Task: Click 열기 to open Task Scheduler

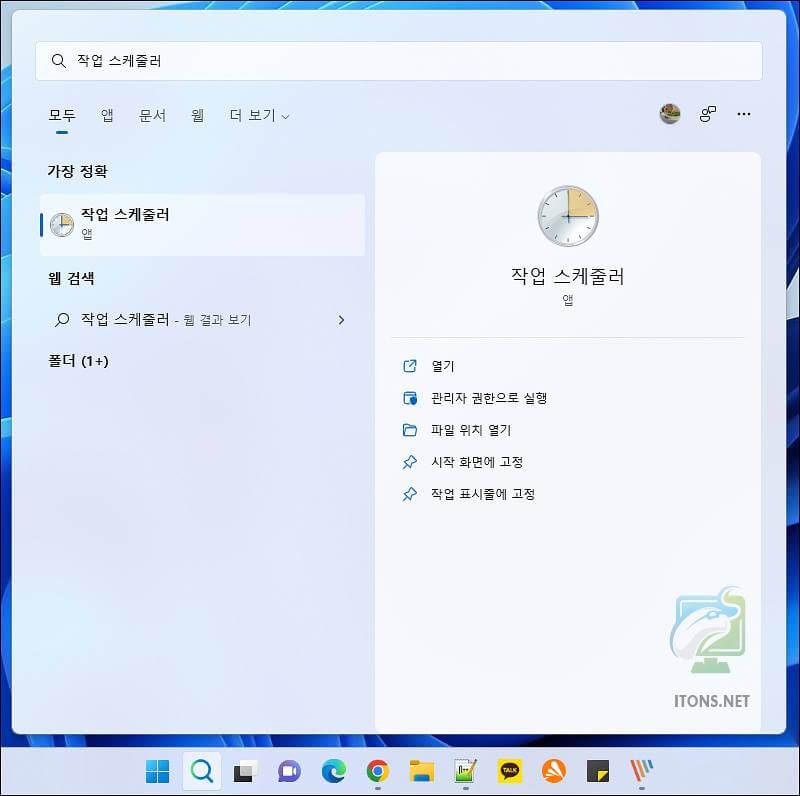Action: [x=443, y=366]
